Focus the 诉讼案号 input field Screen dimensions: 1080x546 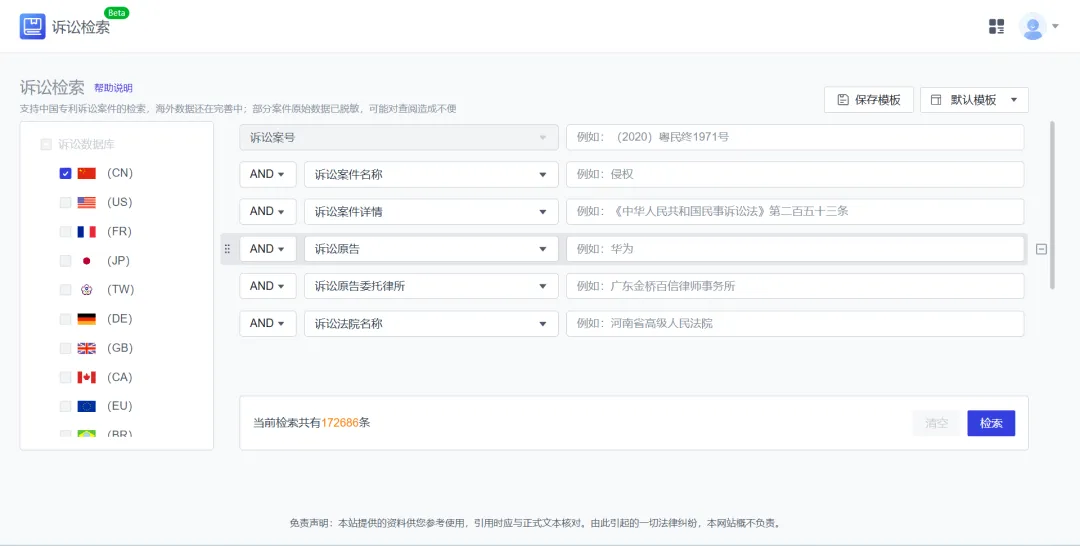(x=795, y=138)
